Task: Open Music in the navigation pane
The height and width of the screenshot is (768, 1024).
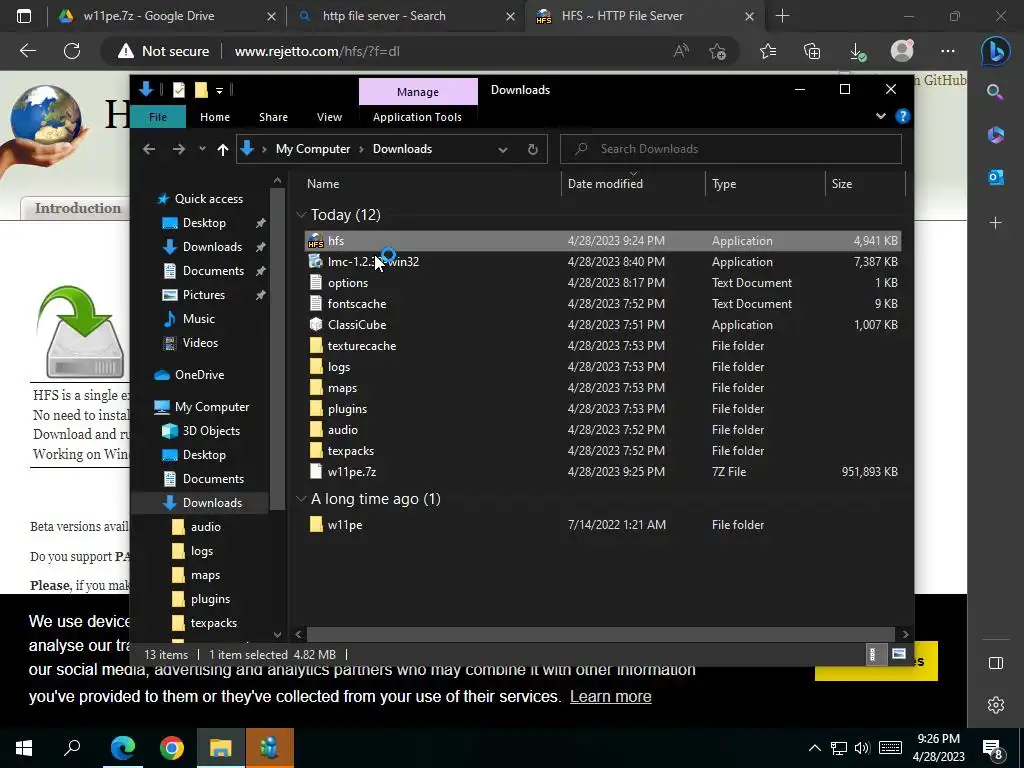Action: (x=199, y=319)
